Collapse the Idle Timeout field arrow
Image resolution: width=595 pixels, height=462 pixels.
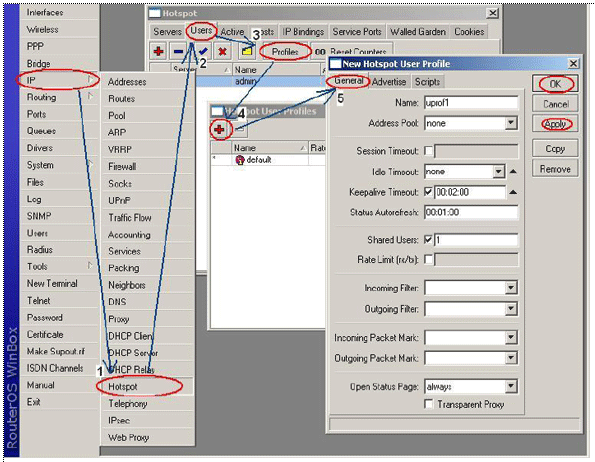(513, 172)
